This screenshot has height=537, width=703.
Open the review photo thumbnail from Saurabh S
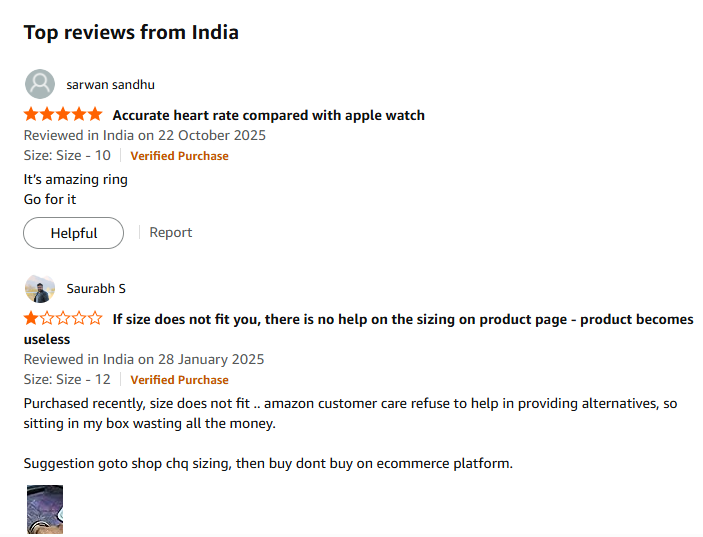point(45,510)
